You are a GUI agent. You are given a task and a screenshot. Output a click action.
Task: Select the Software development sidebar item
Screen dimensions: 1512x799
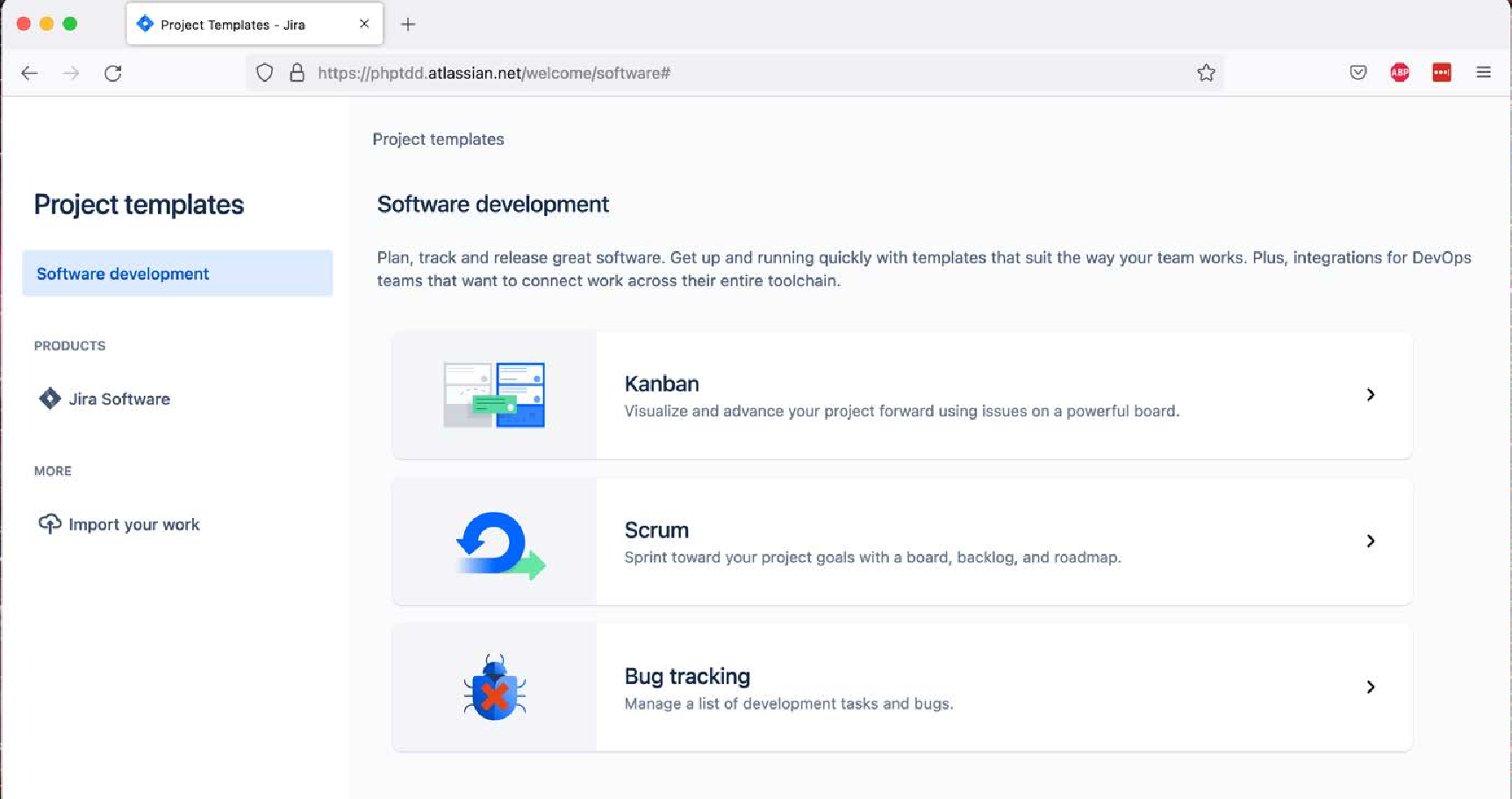tap(177, 273)
